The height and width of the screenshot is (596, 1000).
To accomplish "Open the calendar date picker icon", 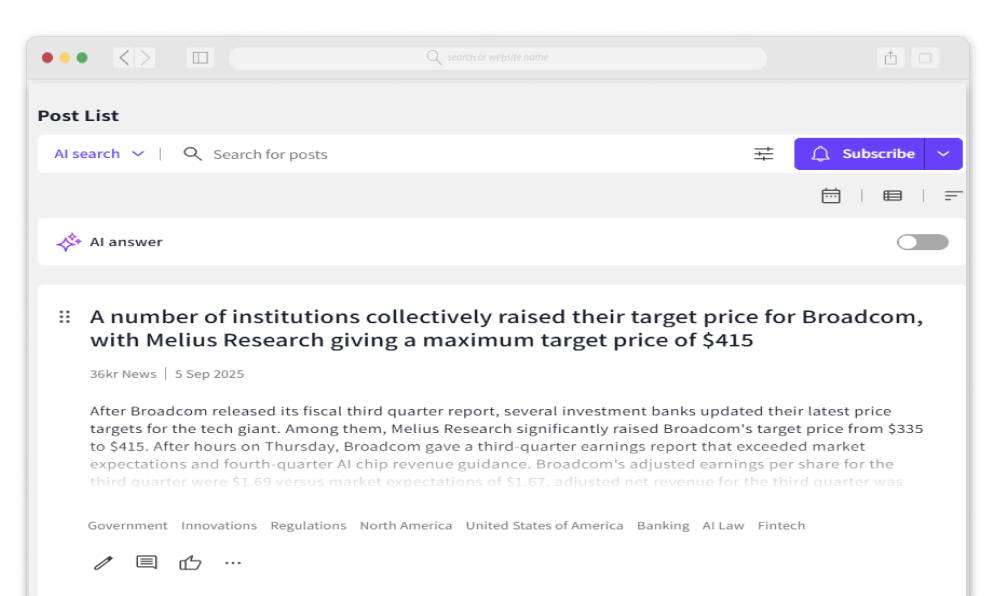I will tap(831, 196).
